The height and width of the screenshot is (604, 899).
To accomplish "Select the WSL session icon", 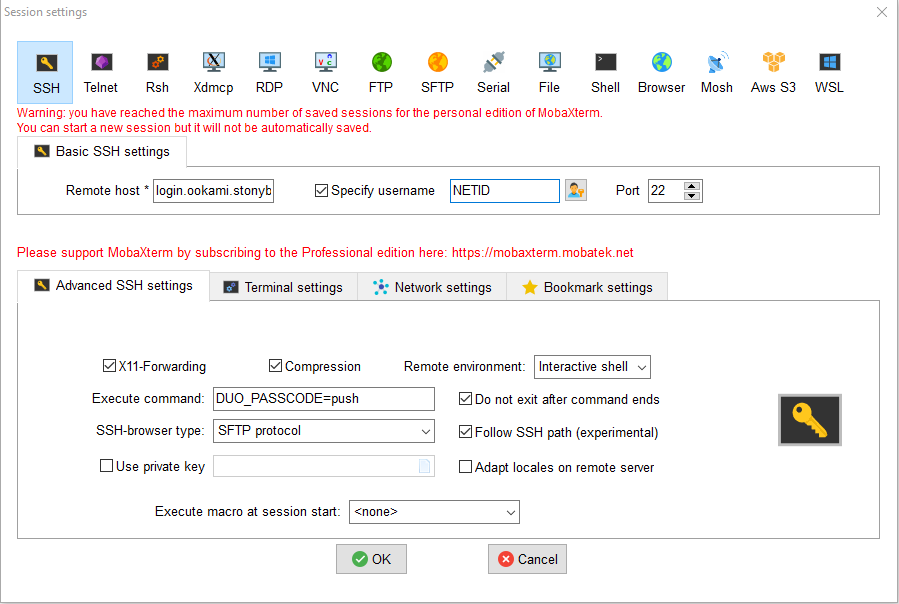I will coord(829,72).
